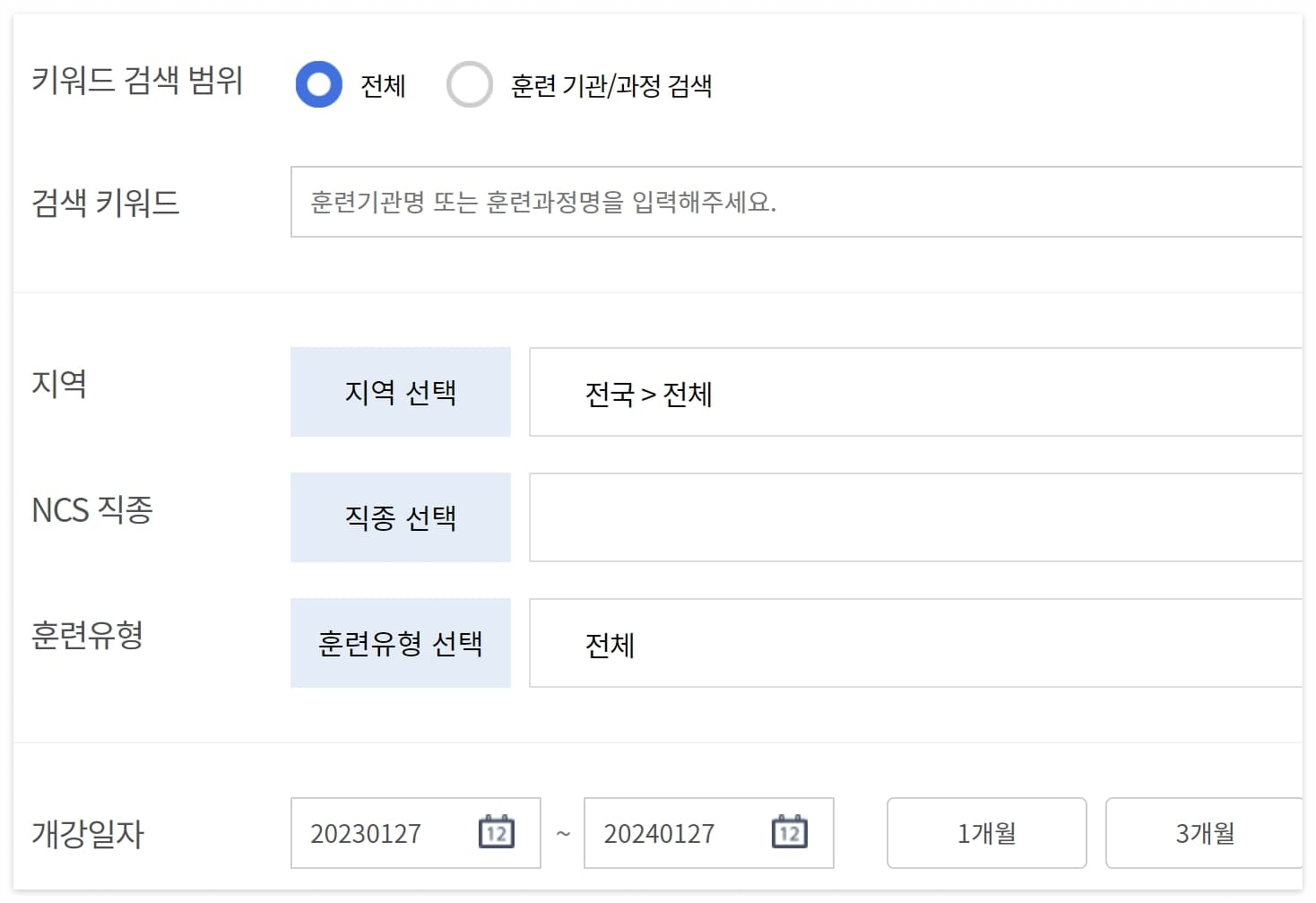The width and height of the screenshot is (1316, 903).
Task: Click the 훈련유형 row label
Action: [x=87, y=638]
